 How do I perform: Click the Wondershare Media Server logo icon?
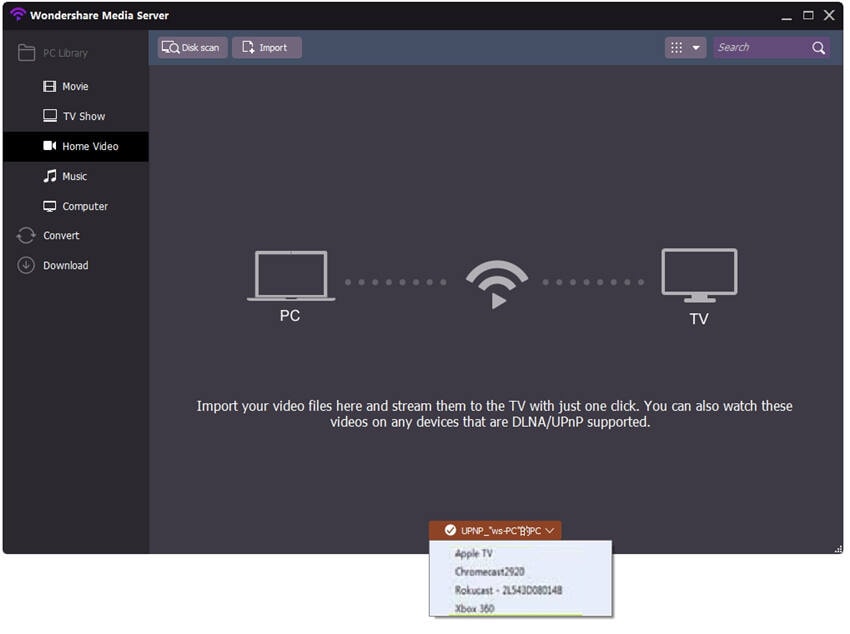pyautogui.click(x=18, y=14)
